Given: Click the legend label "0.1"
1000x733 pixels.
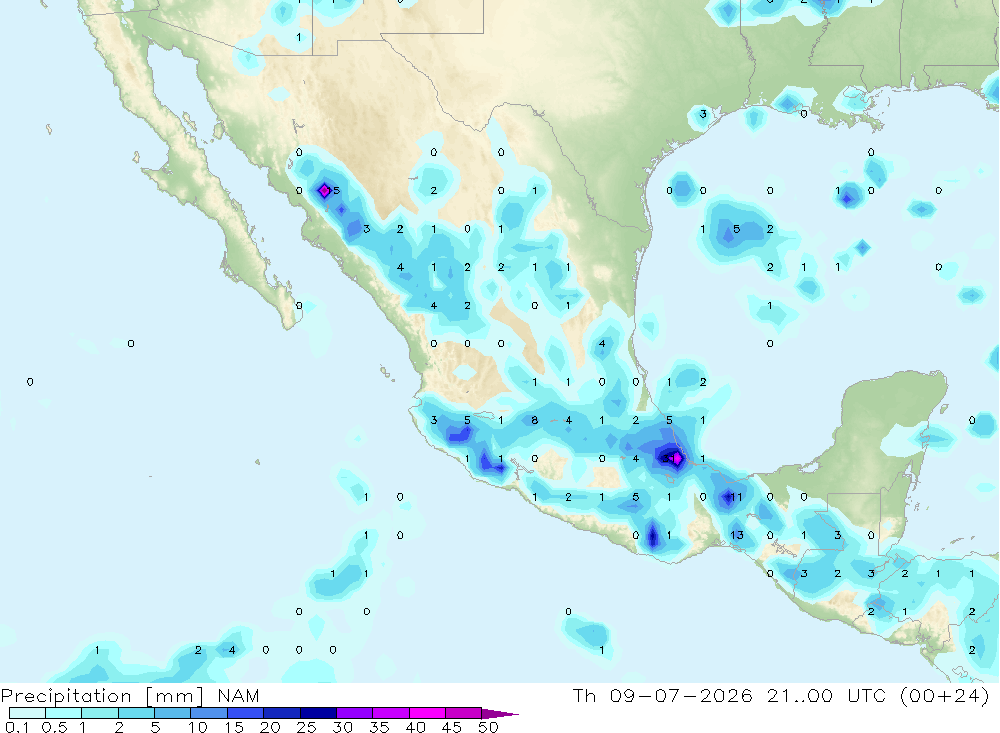Looking at the screenshot, I should (x=17, y=727).
